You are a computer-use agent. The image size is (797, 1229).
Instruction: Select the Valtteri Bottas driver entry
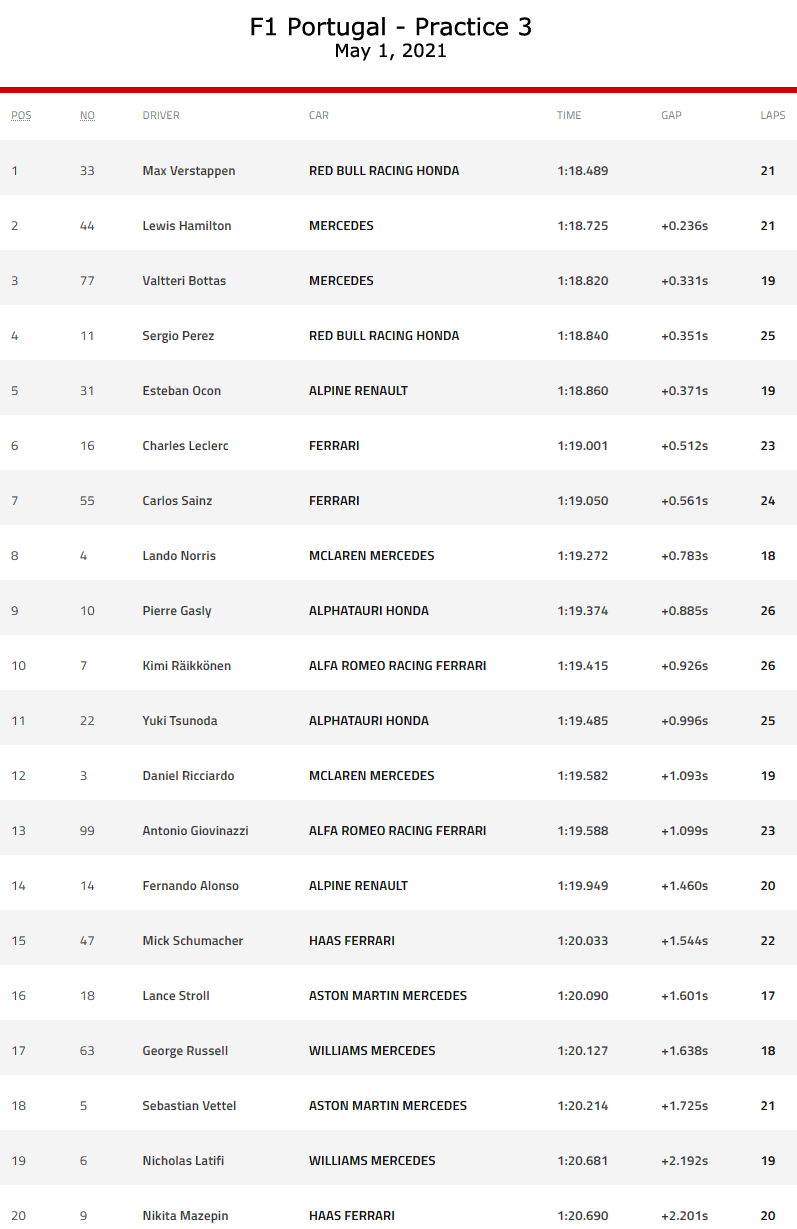point(184,281)
